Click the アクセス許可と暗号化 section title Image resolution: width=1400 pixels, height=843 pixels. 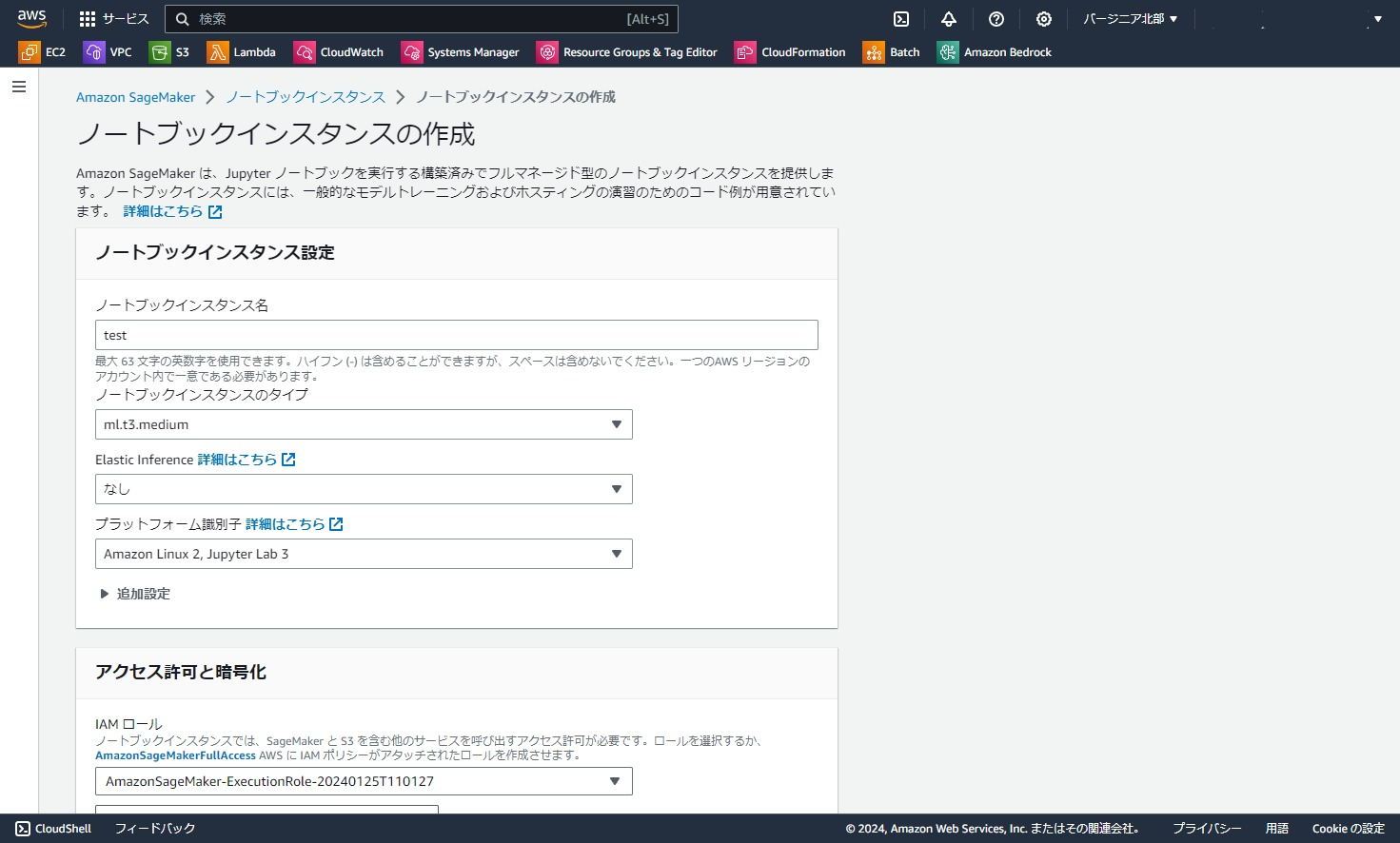point(181,672)
